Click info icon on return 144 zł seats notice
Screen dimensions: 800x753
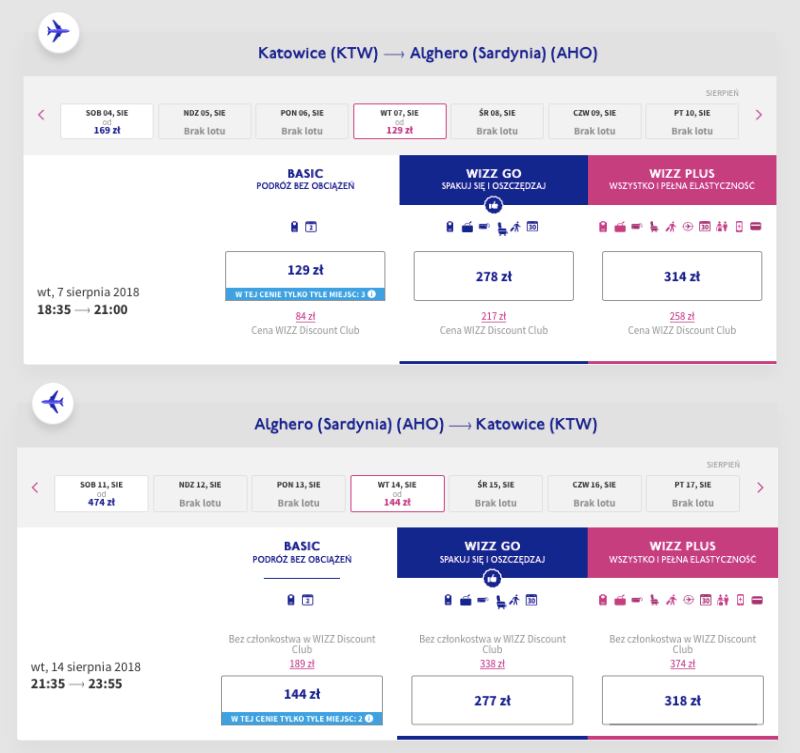tap(369, 718)
